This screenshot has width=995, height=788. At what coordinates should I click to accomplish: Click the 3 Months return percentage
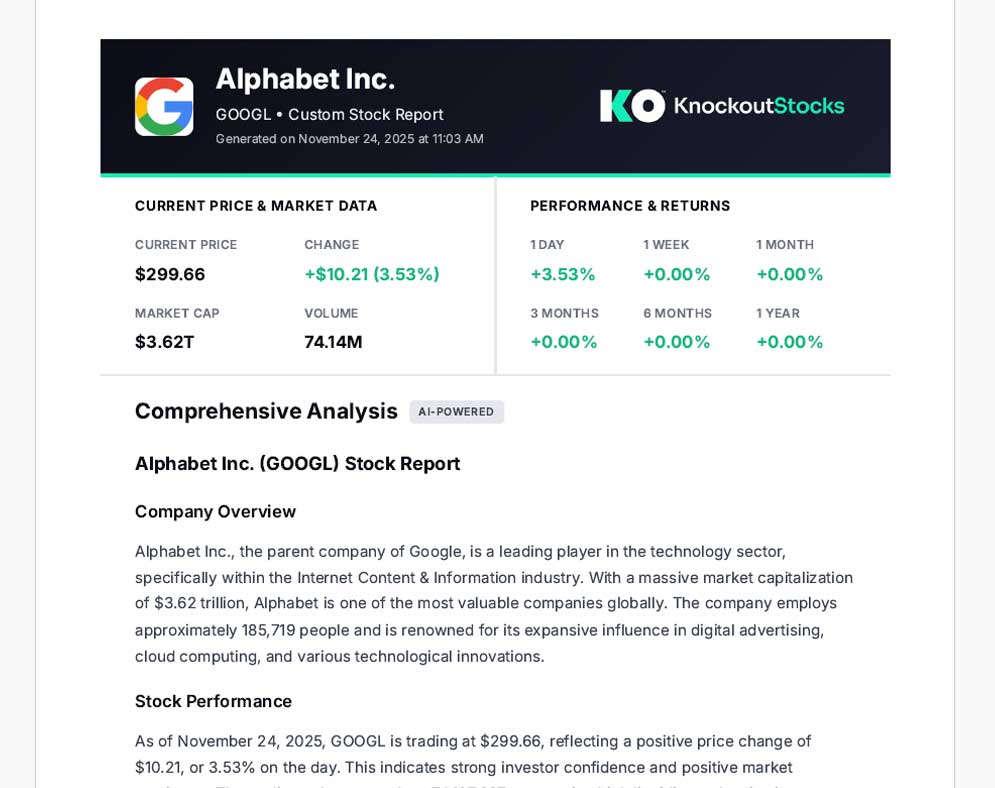[563, 342]
